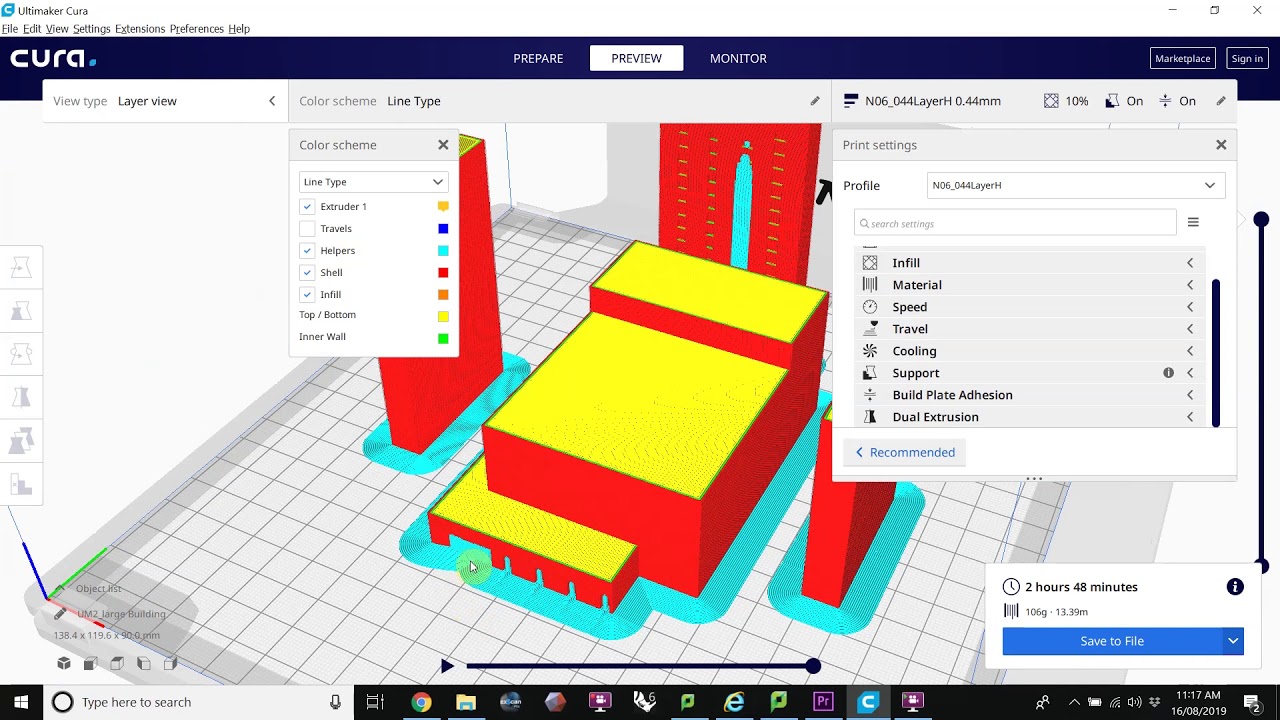Open the settings visibility hamburger menu
Image resolution: width=1280 pixels, height=720 pixels.
1193,222
